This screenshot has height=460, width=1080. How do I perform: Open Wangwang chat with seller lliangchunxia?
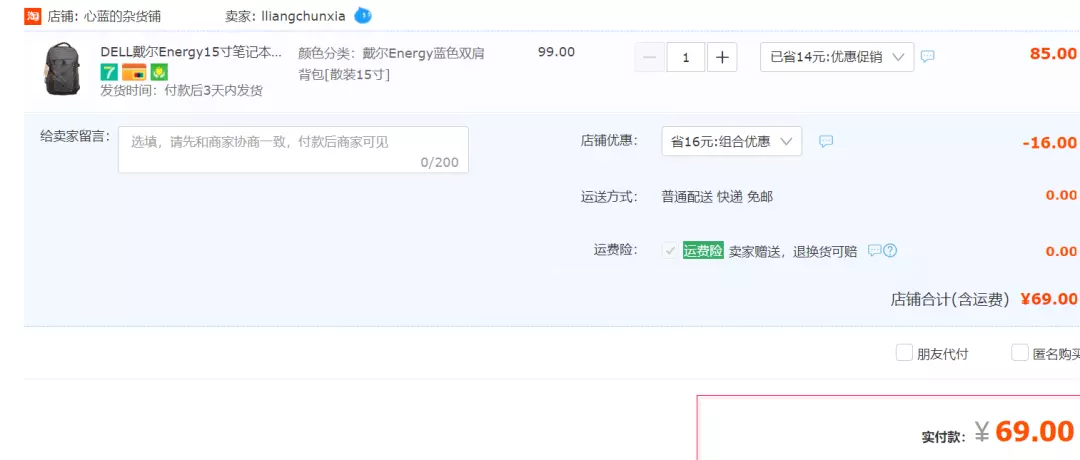(x=363, y=16)
